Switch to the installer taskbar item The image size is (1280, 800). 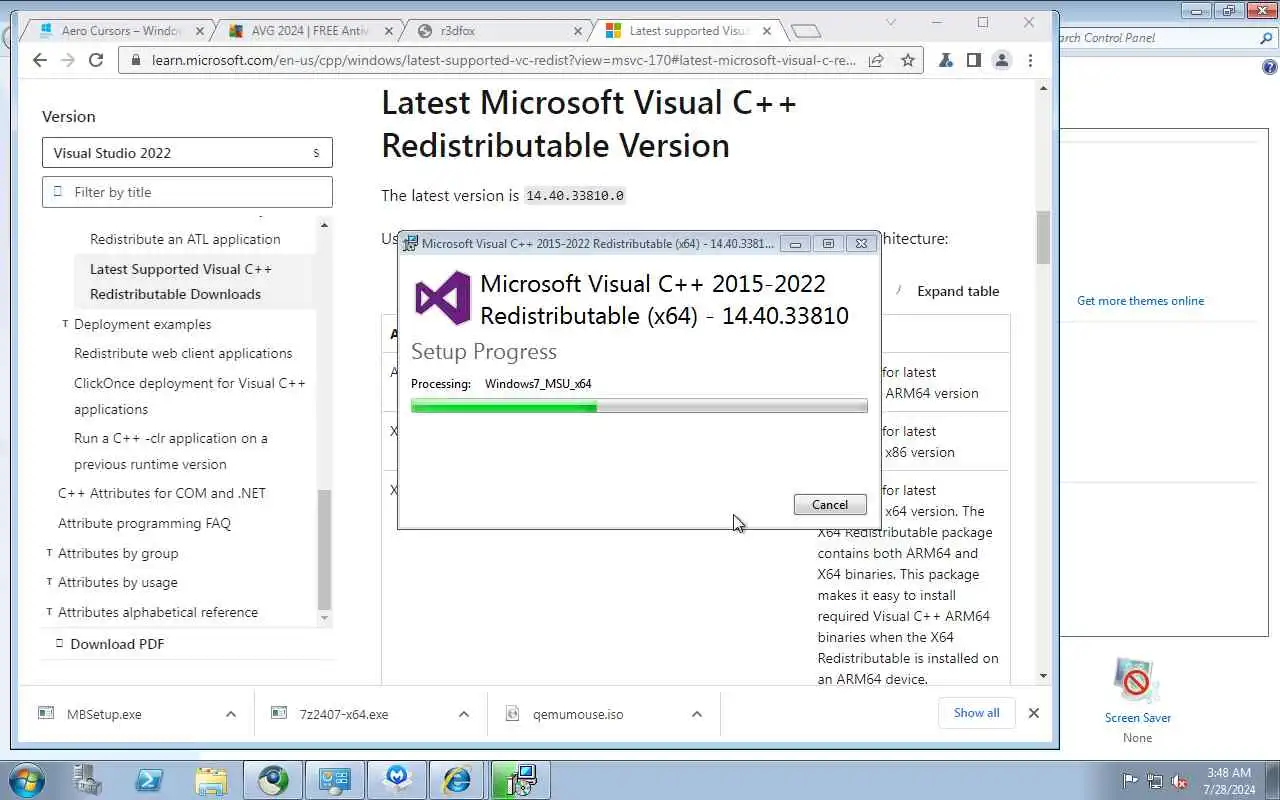520,780
